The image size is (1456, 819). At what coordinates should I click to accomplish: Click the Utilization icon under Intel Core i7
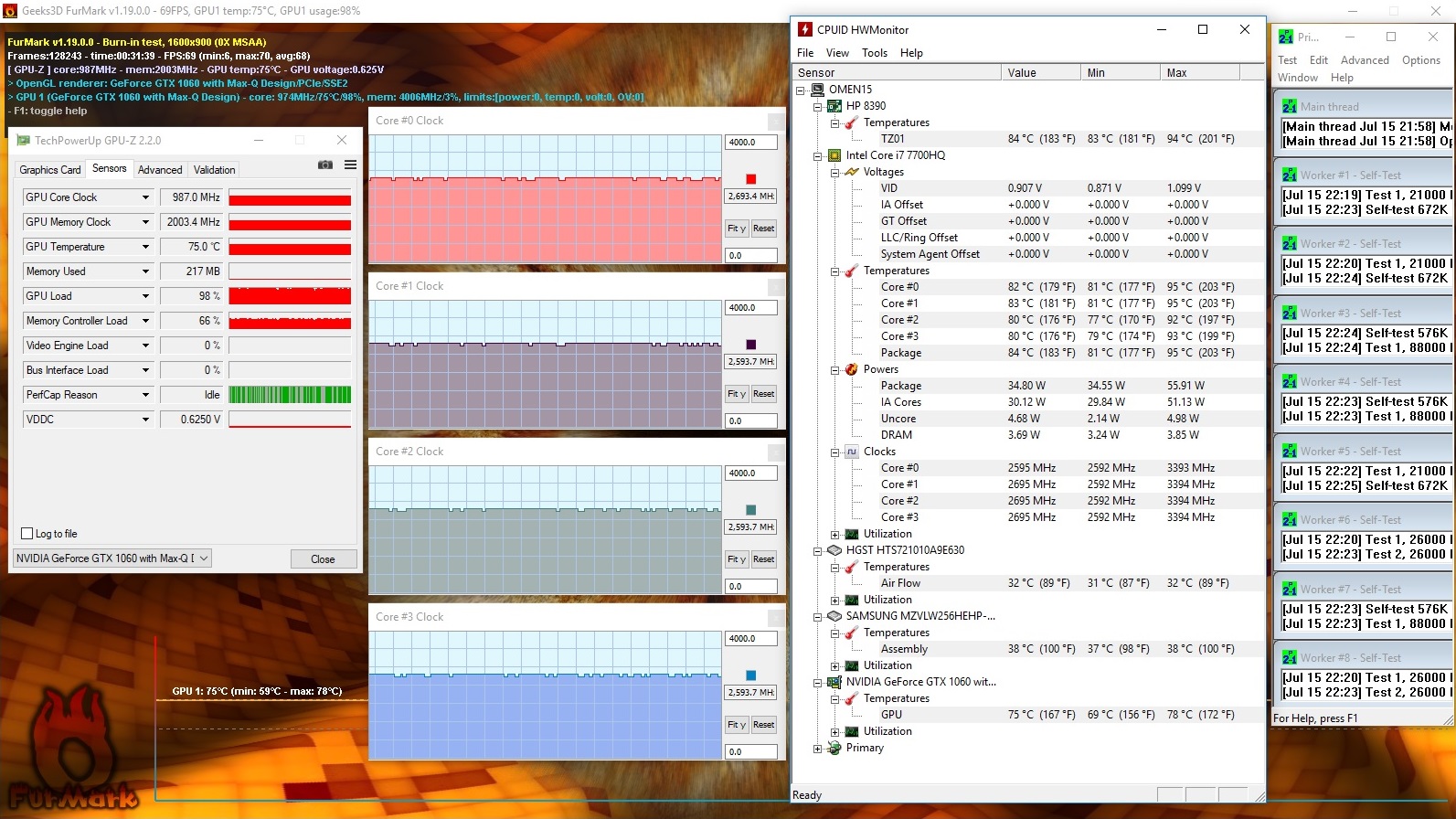click(852, 534)
